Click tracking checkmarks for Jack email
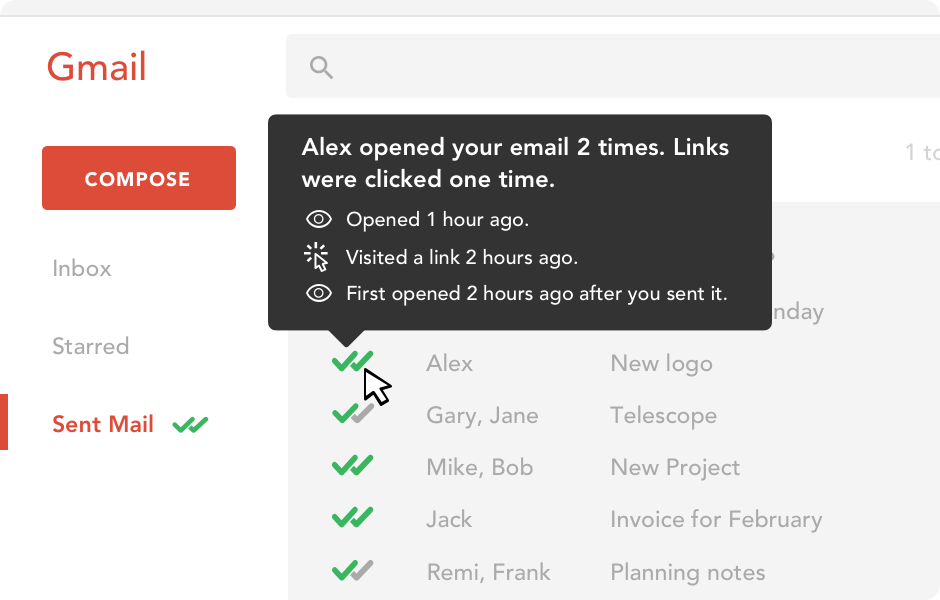This screenshot has width=940, height=600. [352, 518]
